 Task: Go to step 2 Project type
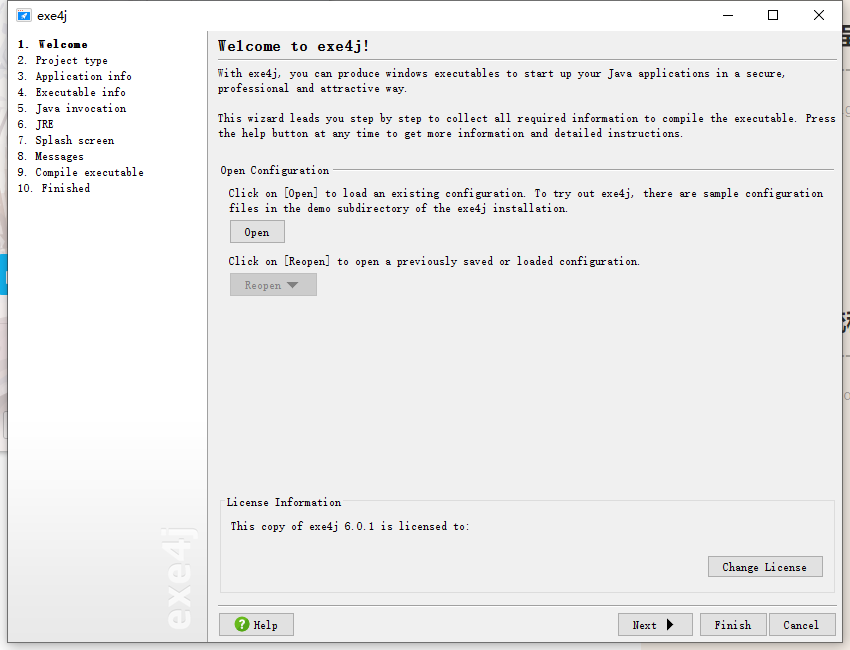click(62, 60)
